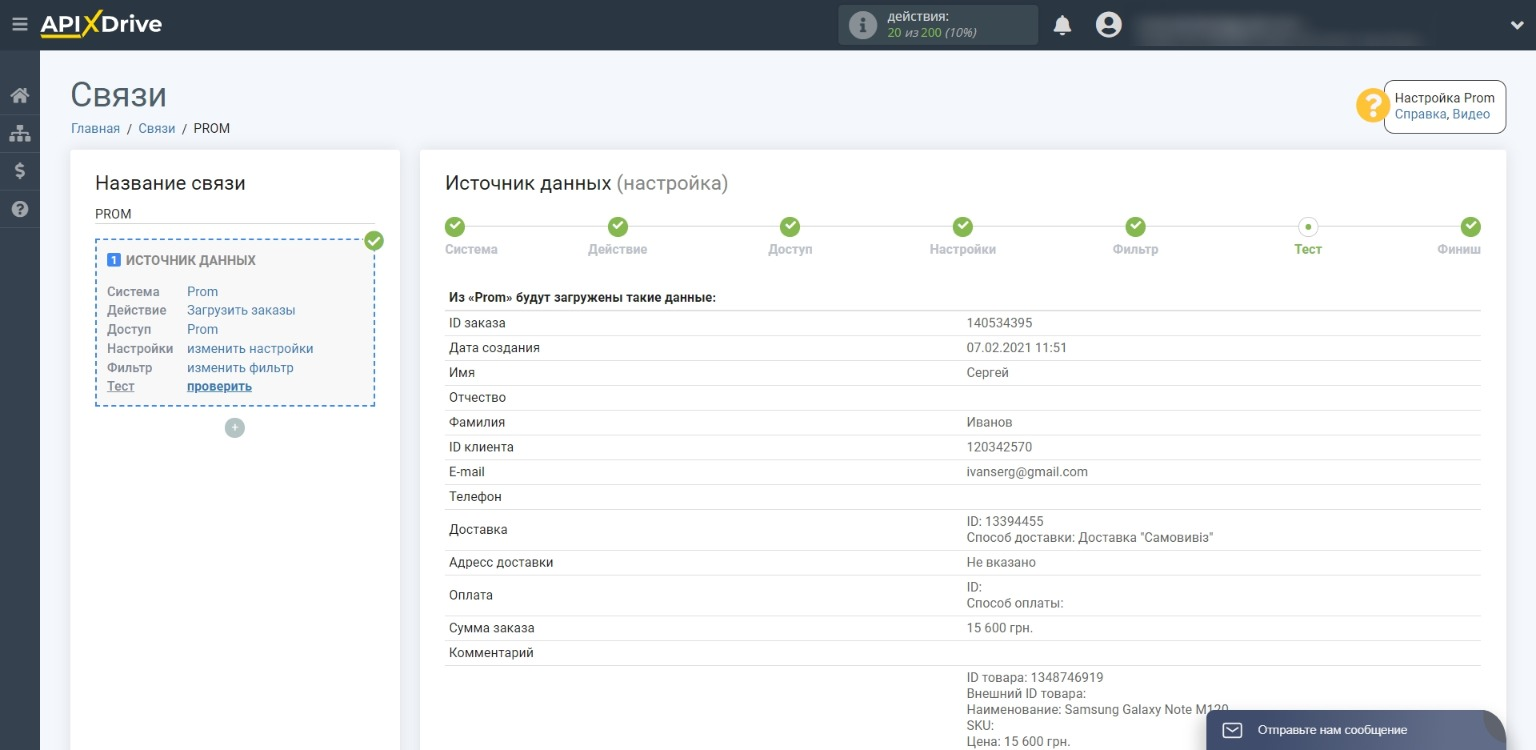Click the Загрузить заказы action link

click(x=241, y=310)
